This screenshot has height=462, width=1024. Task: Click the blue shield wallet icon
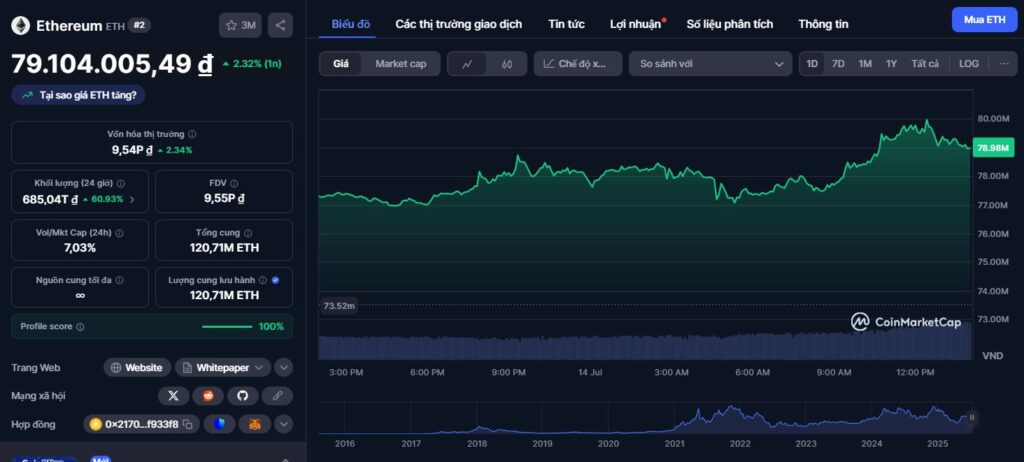point(219,424)
